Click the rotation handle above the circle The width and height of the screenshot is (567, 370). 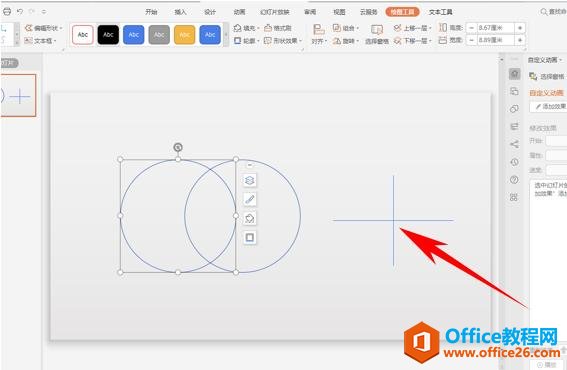coord(178,147)
